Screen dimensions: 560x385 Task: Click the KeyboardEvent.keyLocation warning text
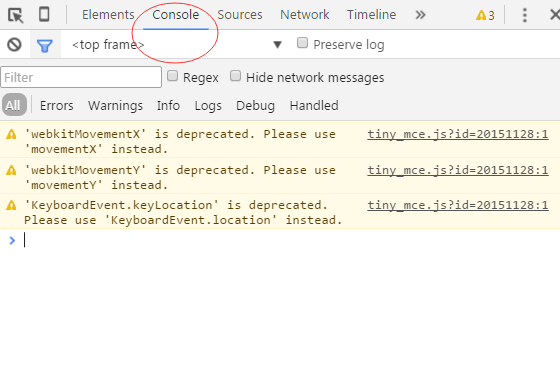coord(183,212)
